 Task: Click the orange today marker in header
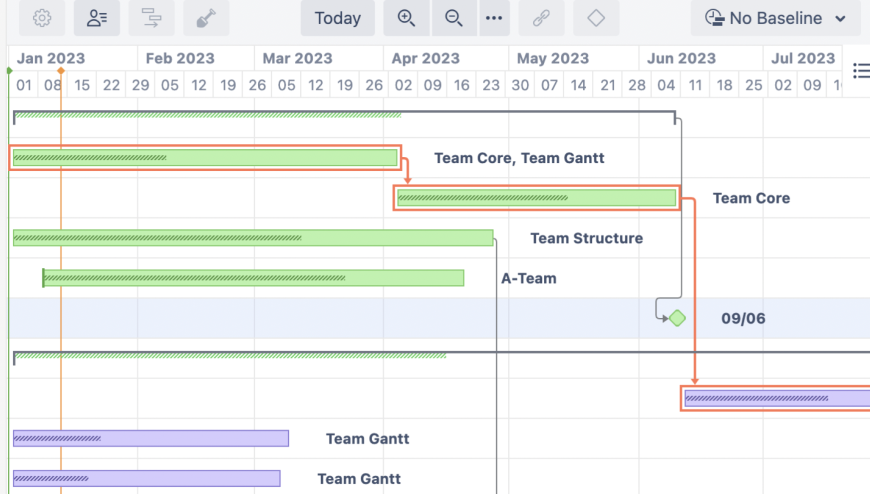tap(61, 70)
